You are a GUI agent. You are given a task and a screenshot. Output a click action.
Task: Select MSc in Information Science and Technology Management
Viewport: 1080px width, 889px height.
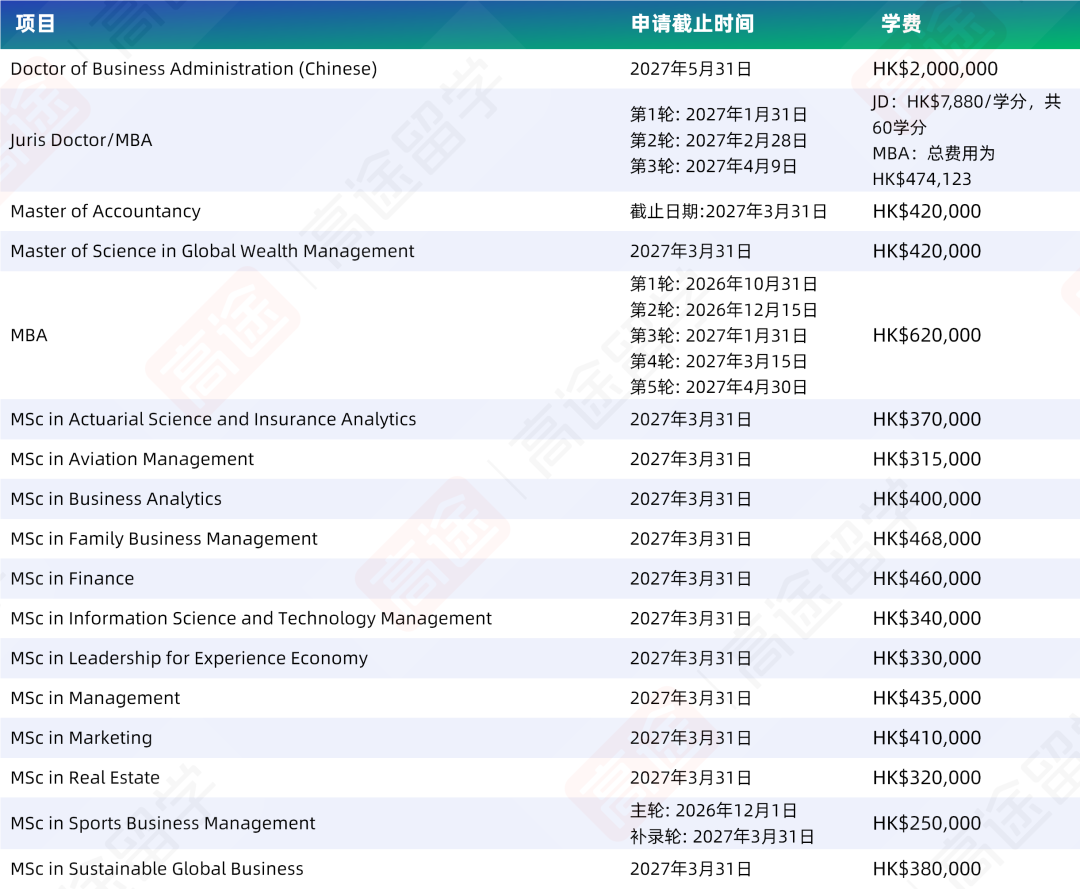[x=251, y=619]
